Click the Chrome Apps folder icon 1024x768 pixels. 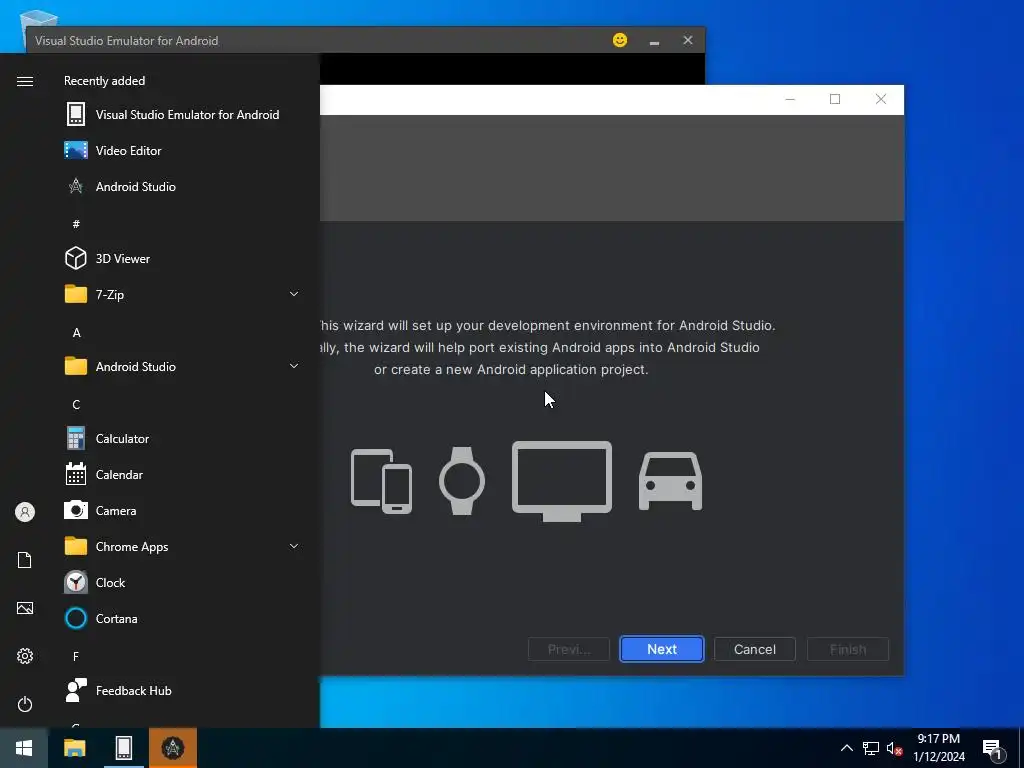pyautogui.click(x=76, y=547)
